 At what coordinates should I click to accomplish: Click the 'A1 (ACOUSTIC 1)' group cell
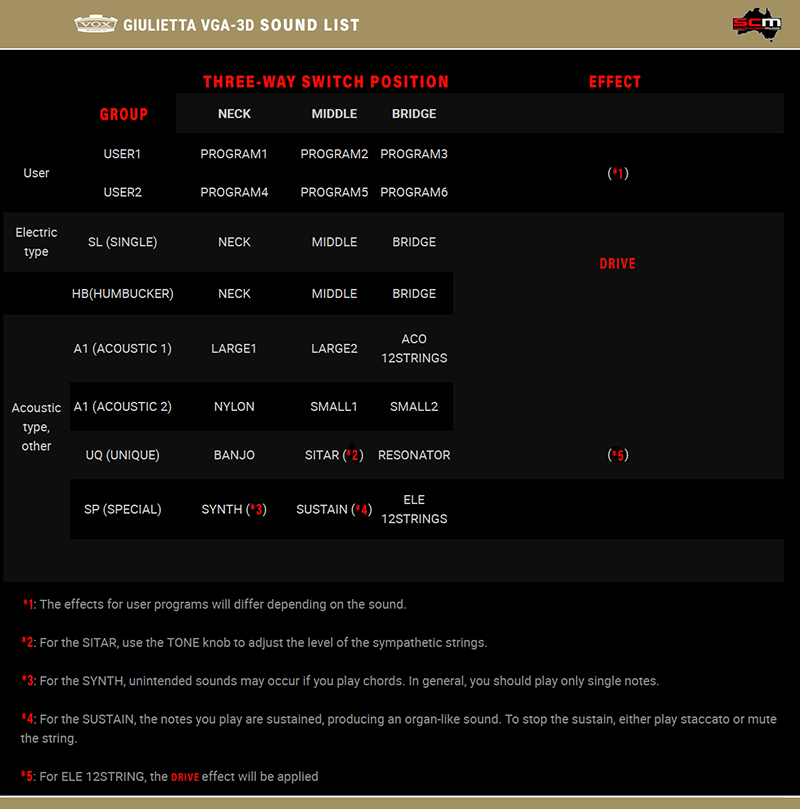click(122, 349)
